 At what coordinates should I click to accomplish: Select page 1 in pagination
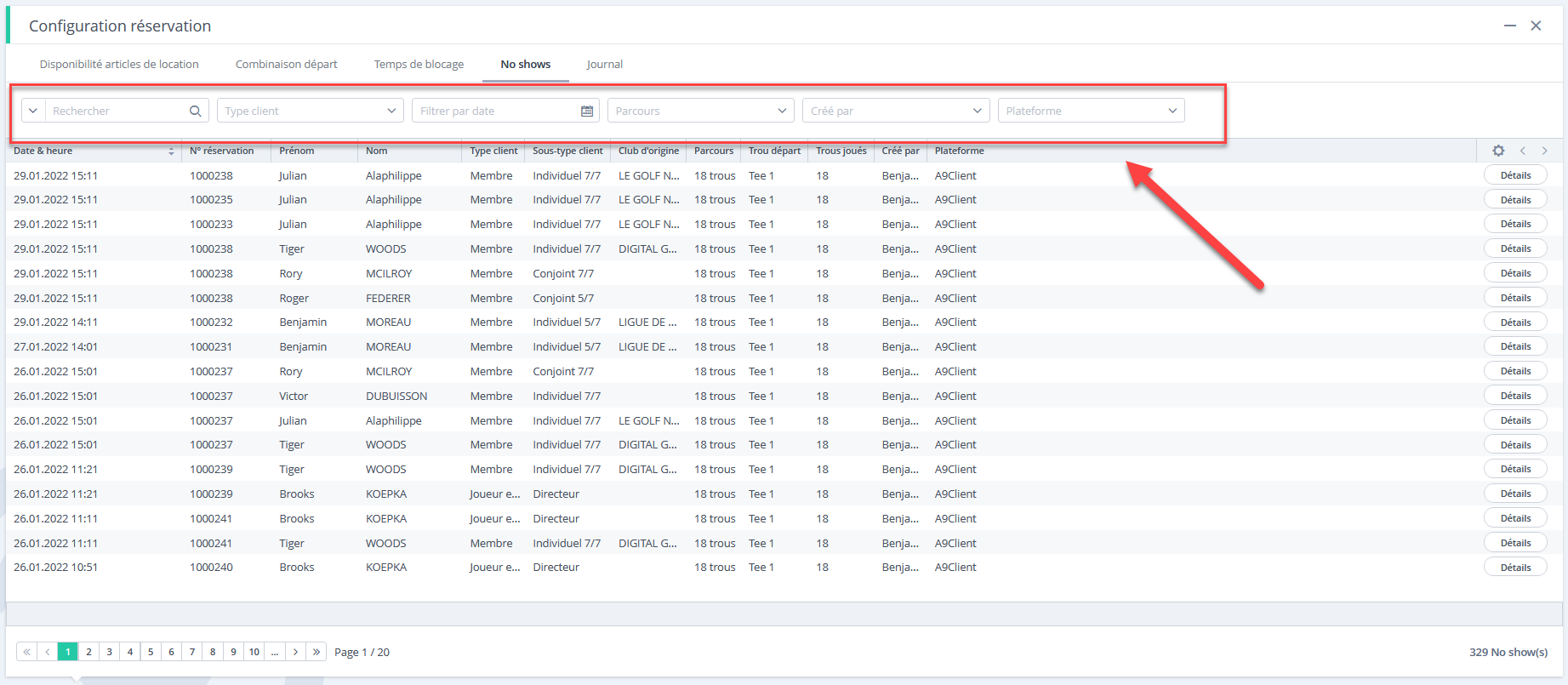[x=68, y=652]
